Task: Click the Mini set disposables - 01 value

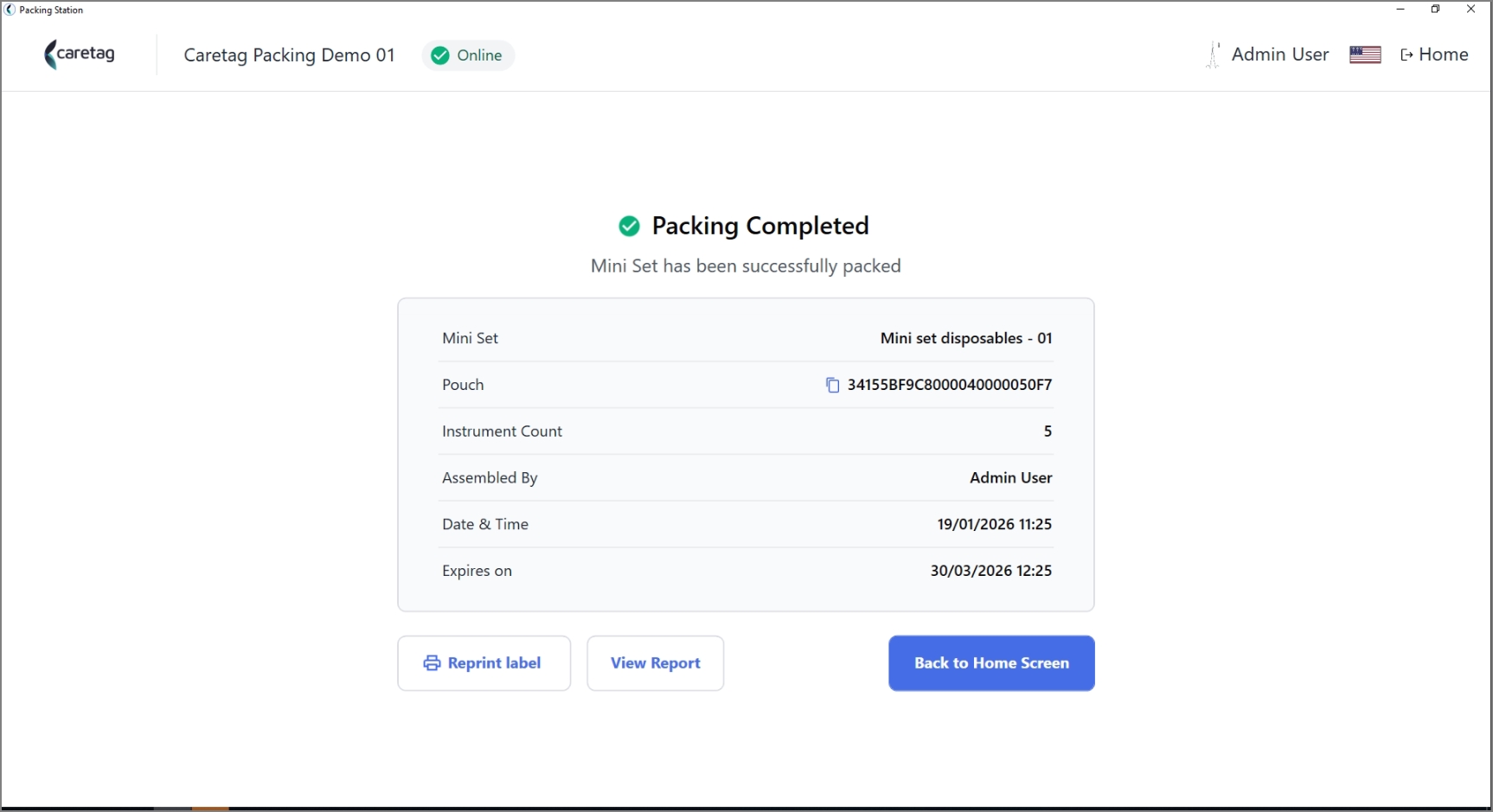Action: point(966,338)
